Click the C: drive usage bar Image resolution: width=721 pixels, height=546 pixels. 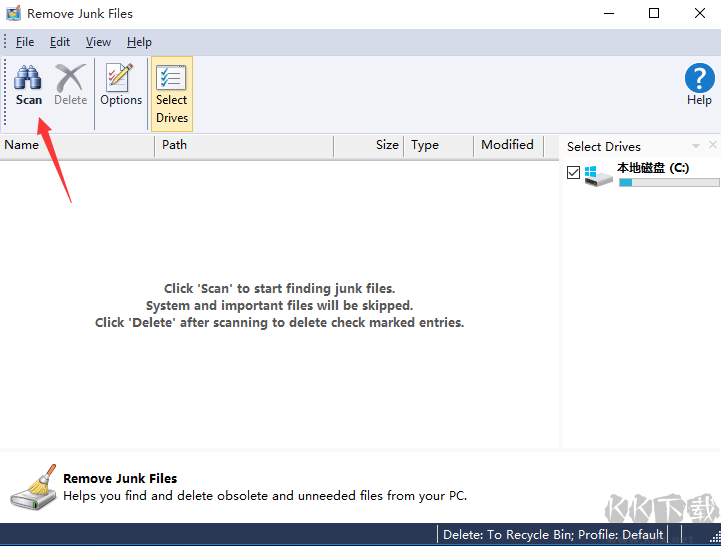pyautogui.click(x=669, y=183)
